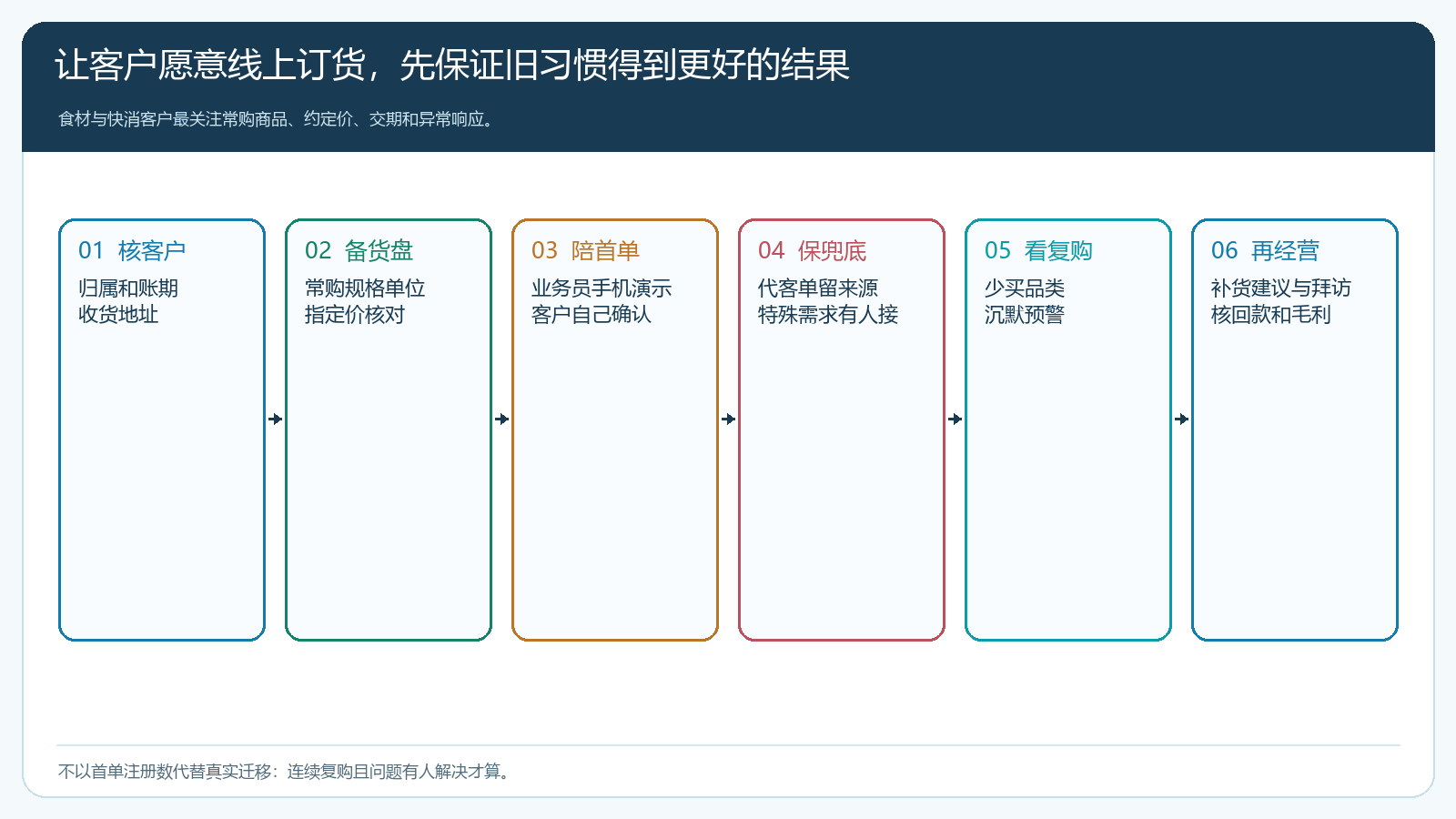Select text 指定价核对
1456x819 pixels.
click(x=355, y=314)
